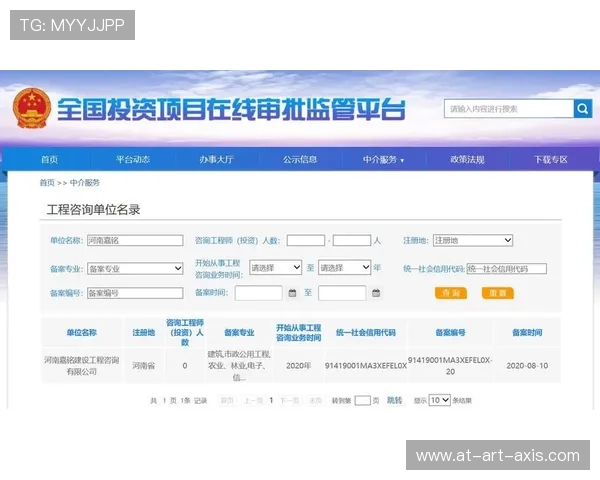
Task: Click the 注册地 column header
Action: point(143,333)
